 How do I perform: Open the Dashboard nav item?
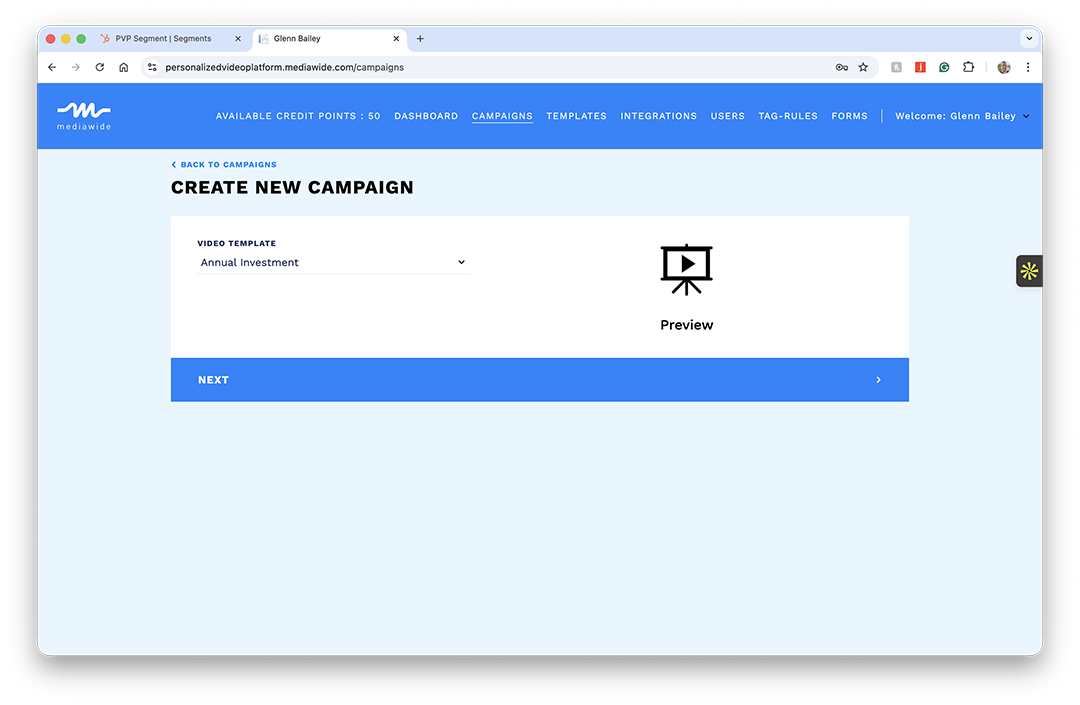pos(426,116)
